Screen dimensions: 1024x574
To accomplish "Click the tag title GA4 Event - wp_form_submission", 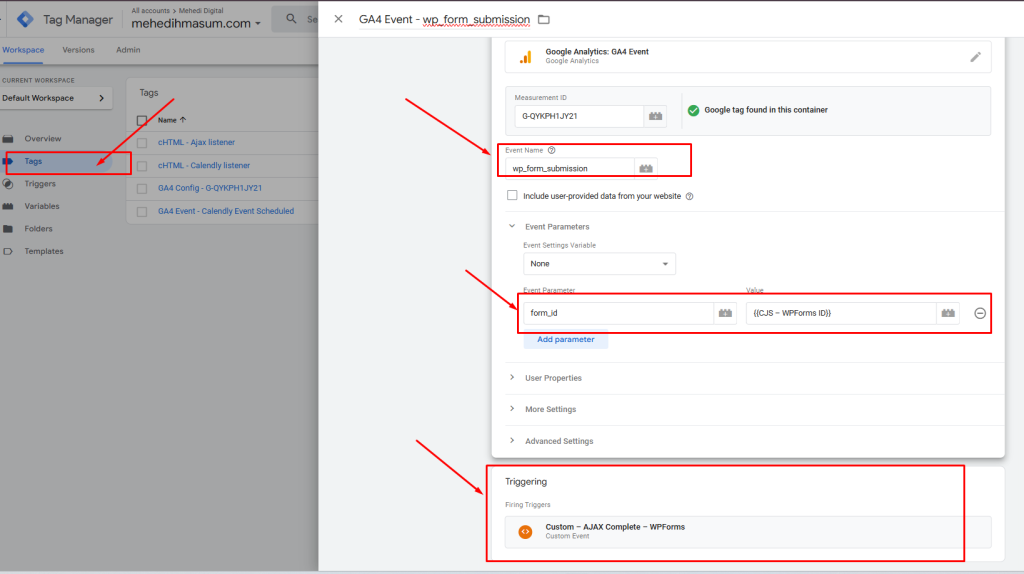I will (x=444, y=20).
